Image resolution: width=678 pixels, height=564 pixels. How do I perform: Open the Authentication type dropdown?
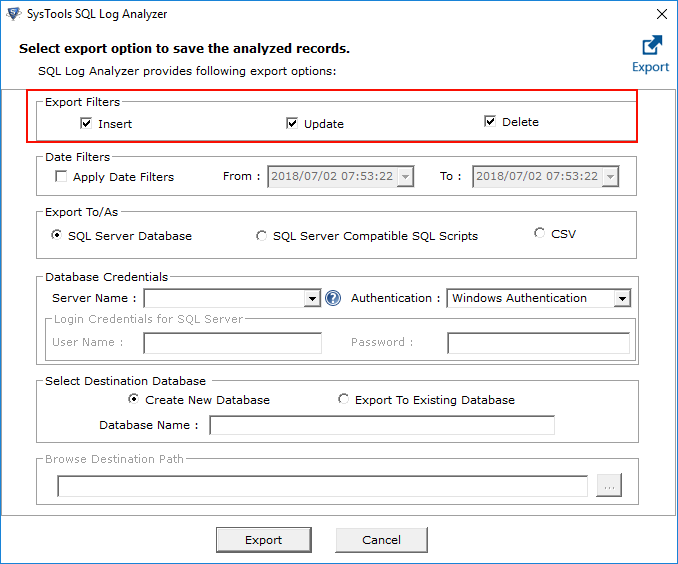[x=622, y=298]
